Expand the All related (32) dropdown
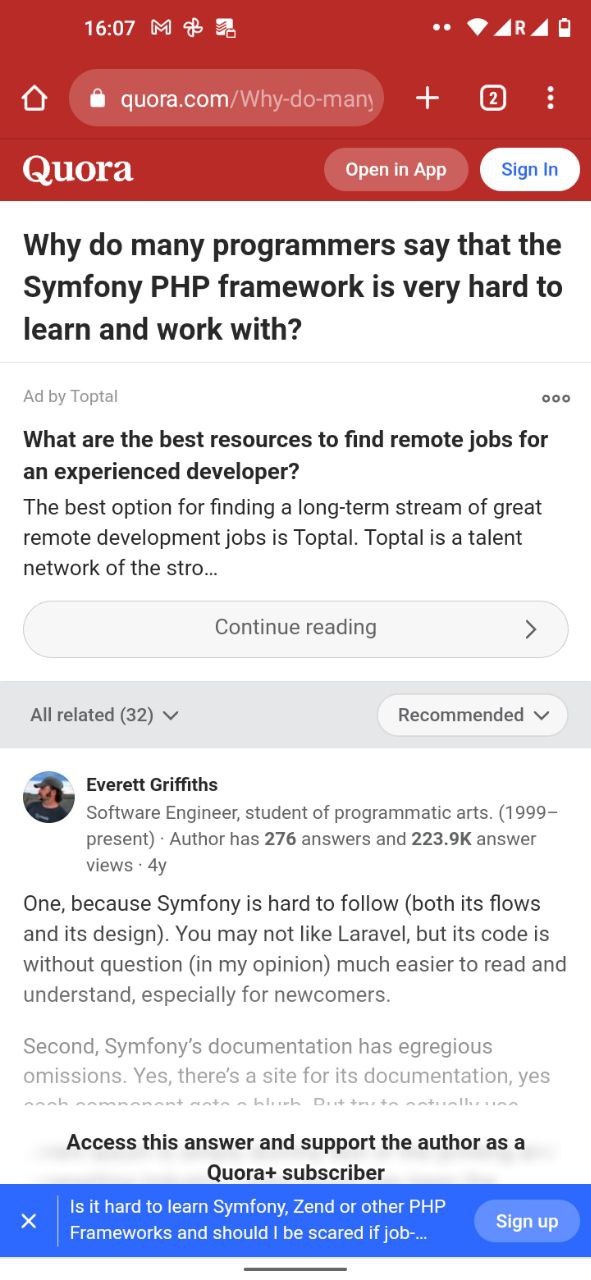The width and height of the screenshot is (591, 1280). coord(104,715)
